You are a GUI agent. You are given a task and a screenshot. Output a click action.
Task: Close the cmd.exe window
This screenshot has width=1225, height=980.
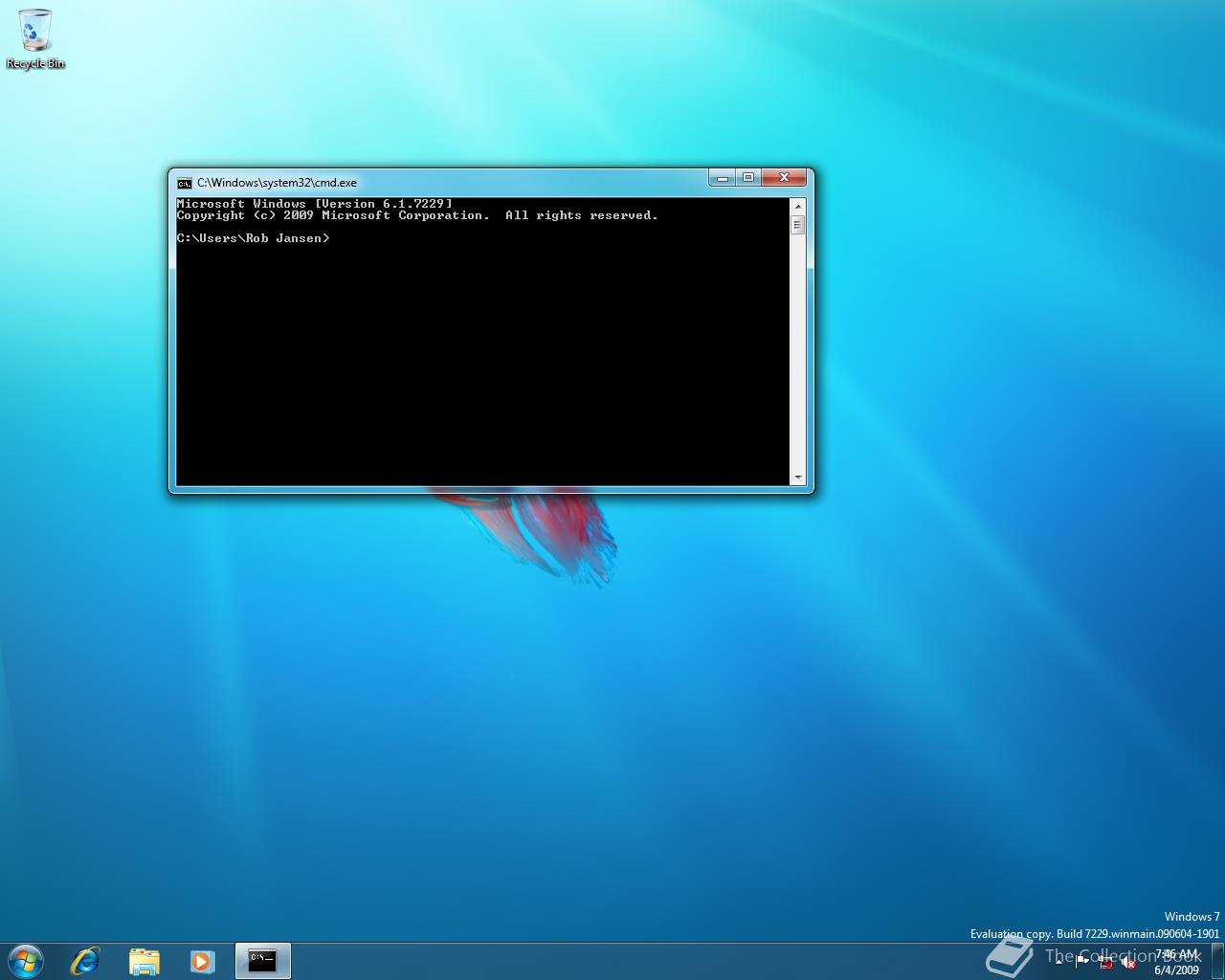pyautogui.click(x=784, y=178)
